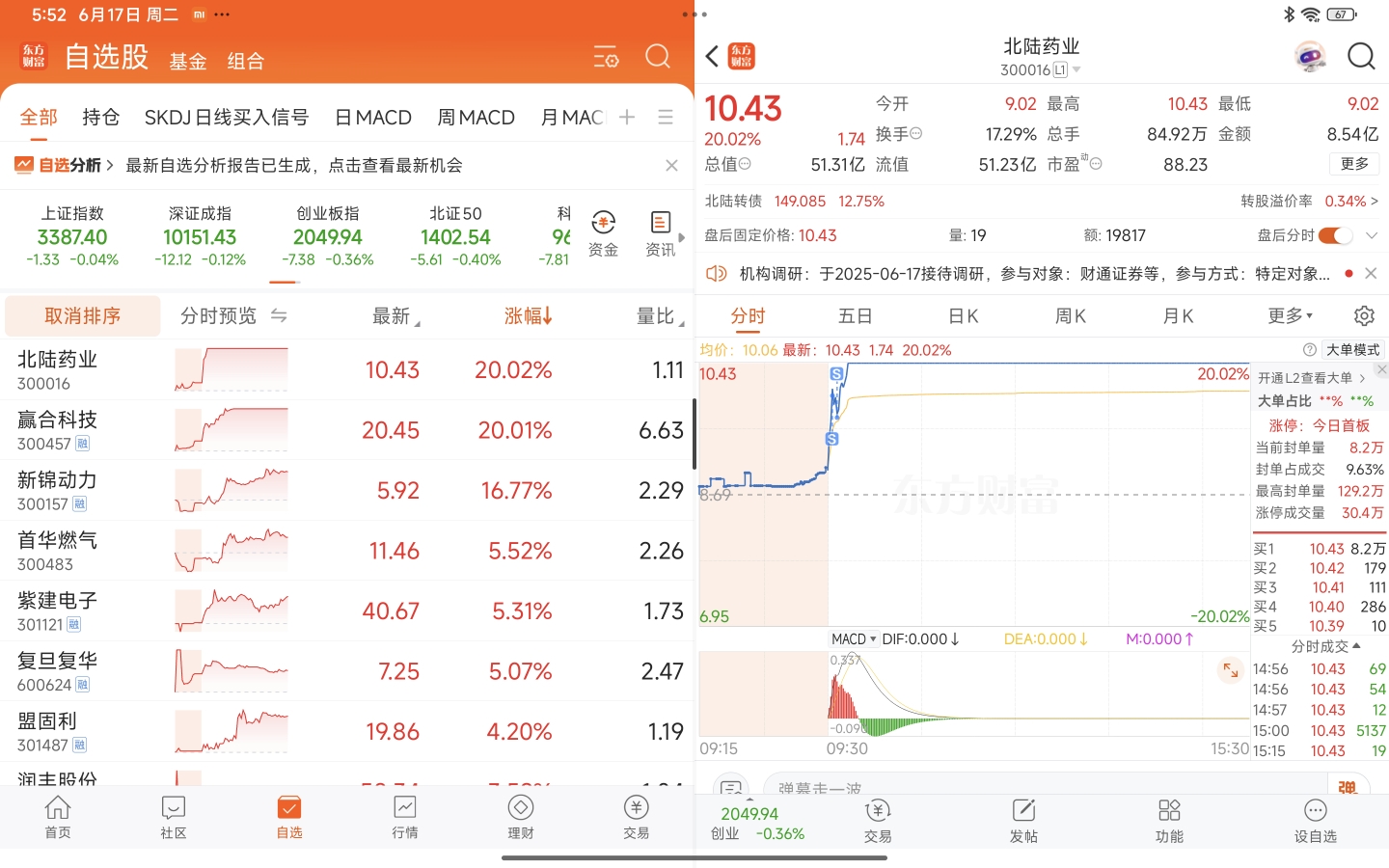Open the 基金 funds header tab
1389x868 pixels.
coord(188,62)
